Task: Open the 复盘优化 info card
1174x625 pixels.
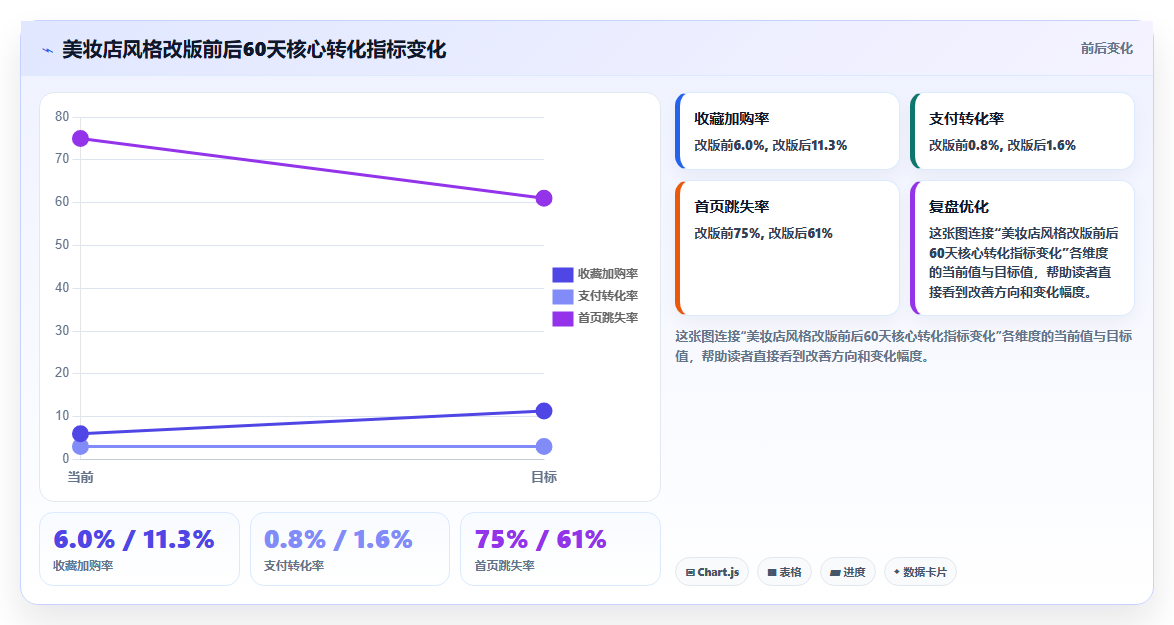Action: click(1022, 248)
